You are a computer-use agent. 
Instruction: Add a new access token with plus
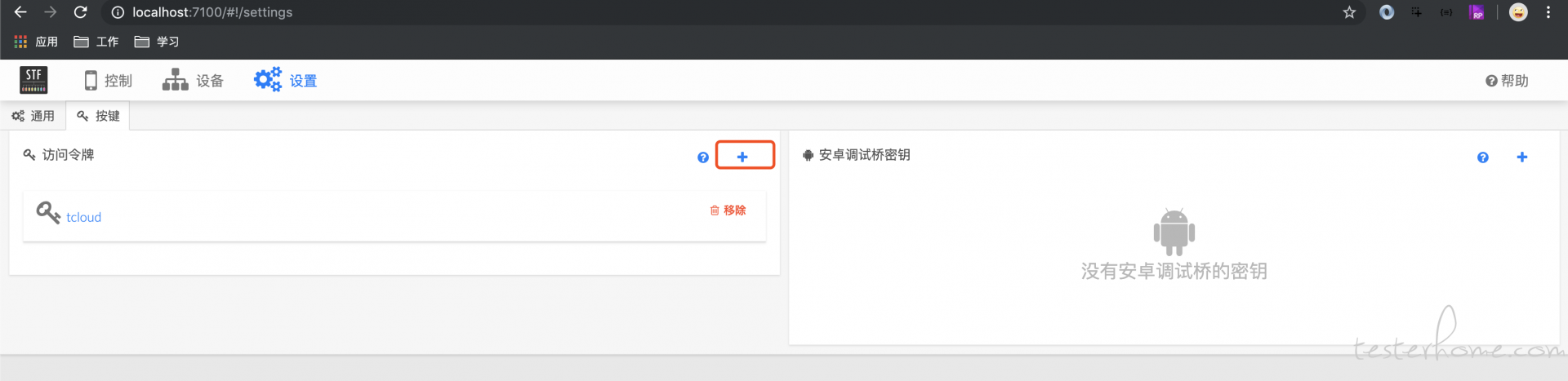[x=744, y=155]
